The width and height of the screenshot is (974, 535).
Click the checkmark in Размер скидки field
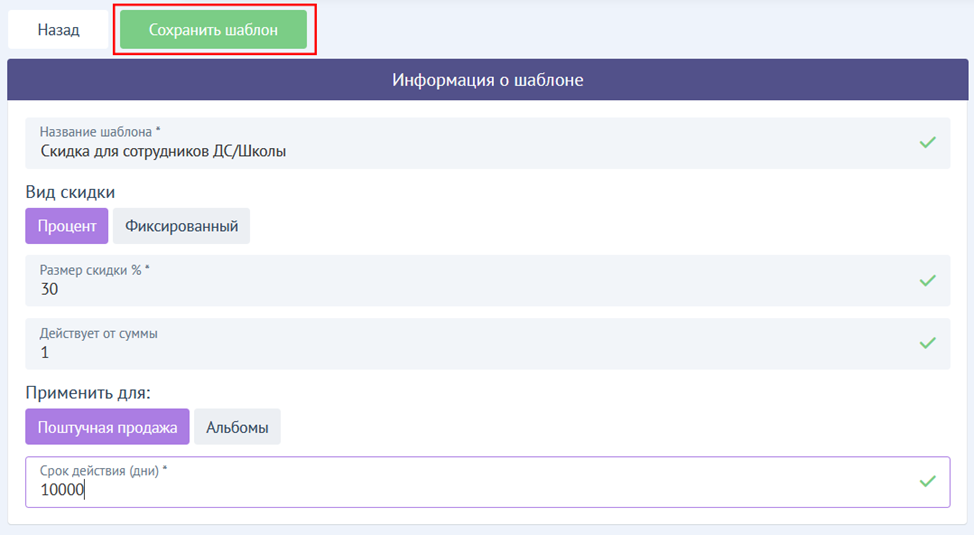pyautogui.click(x=927, y=281)
